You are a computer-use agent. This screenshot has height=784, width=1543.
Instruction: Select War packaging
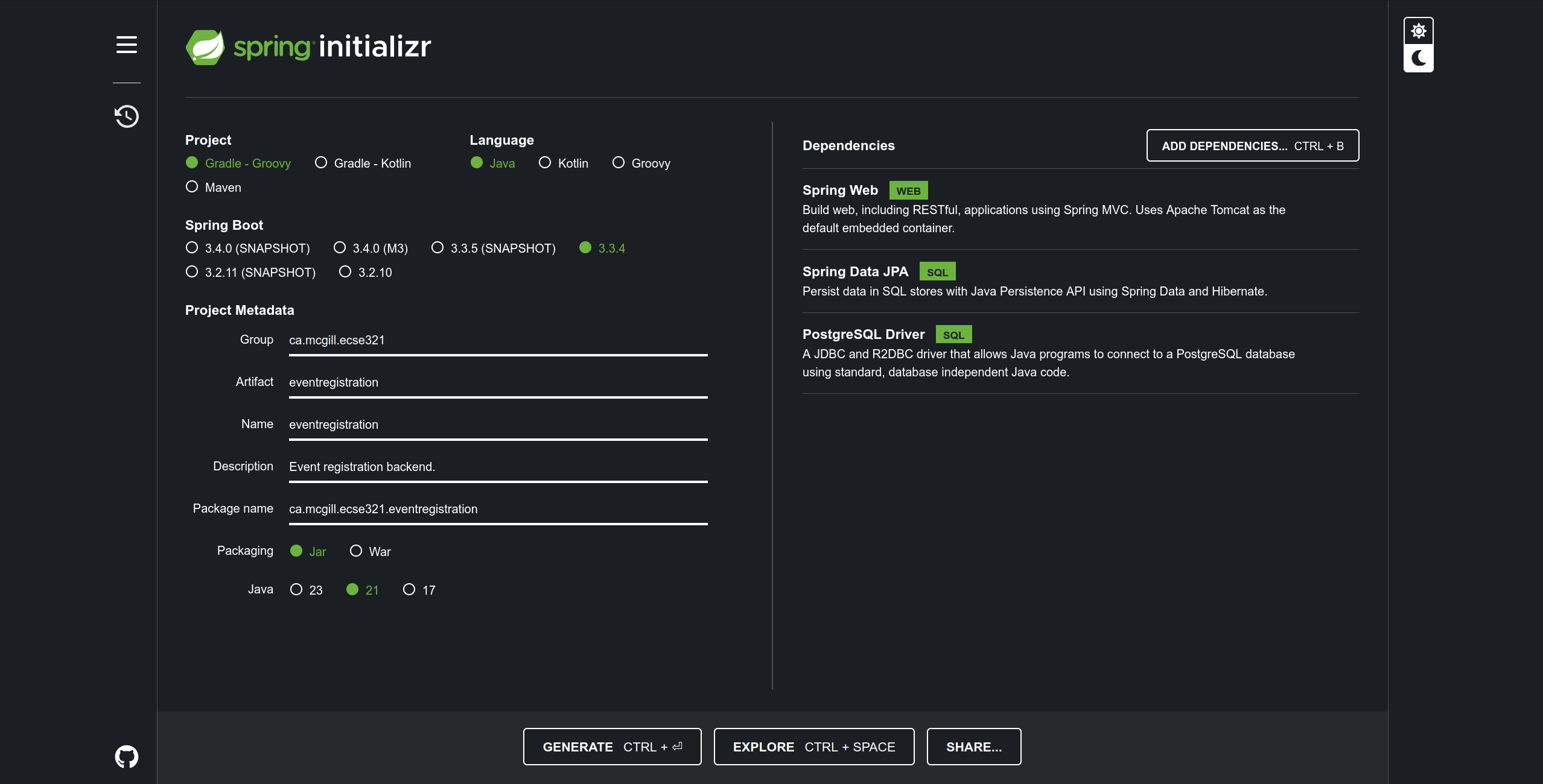370,551
